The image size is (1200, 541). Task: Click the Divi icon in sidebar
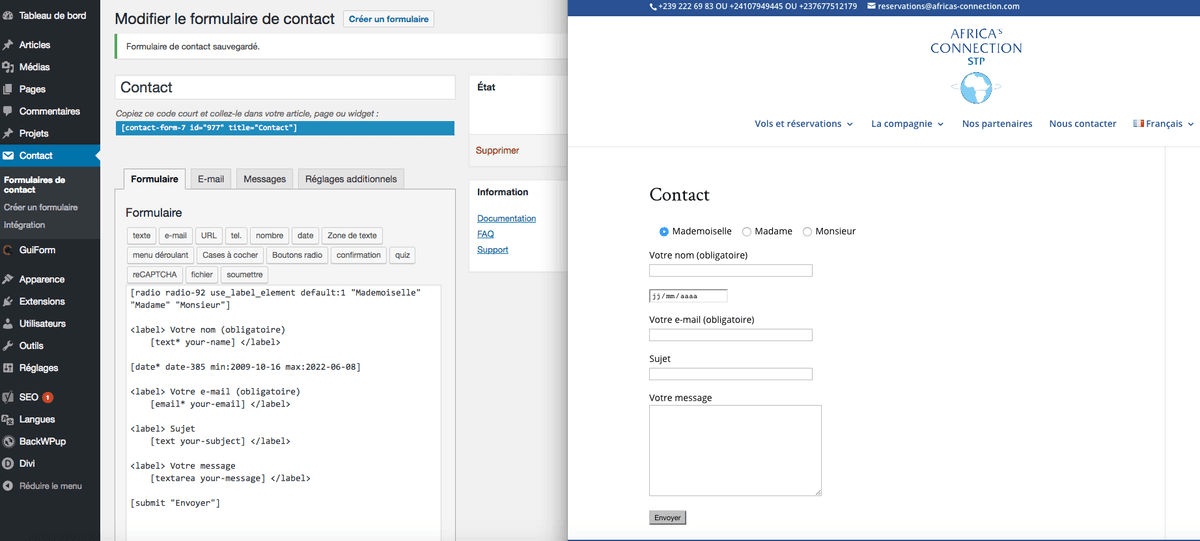[8, 463]
